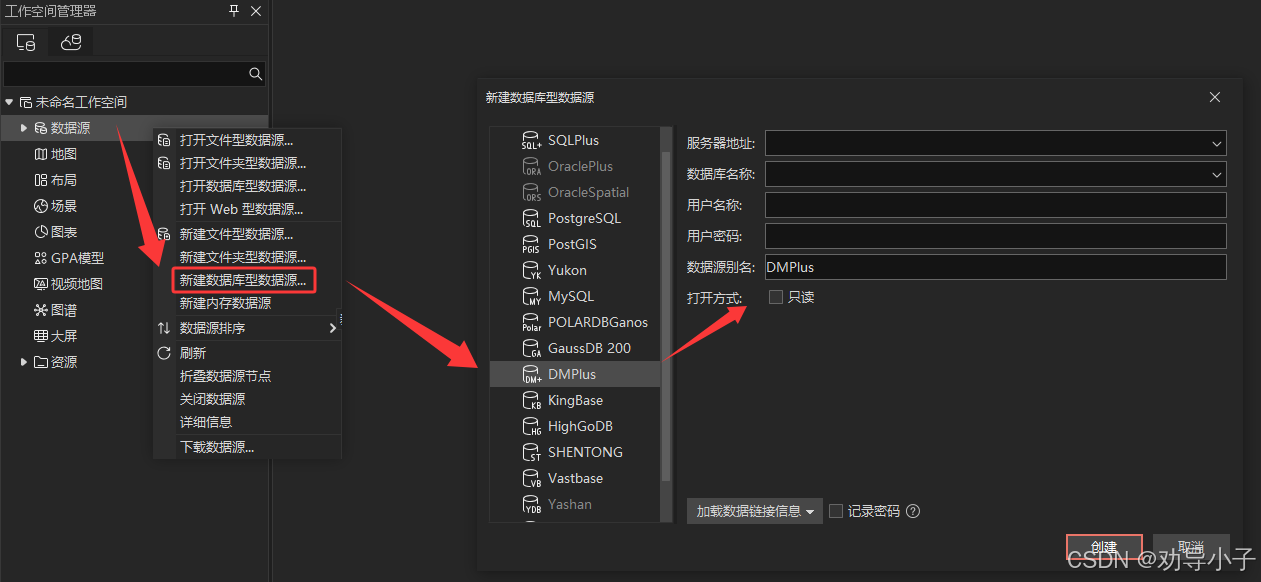Click the search magnifier icon in workspace manager
This screenshot has width=1261, height=582.
[x=256, y=74]
